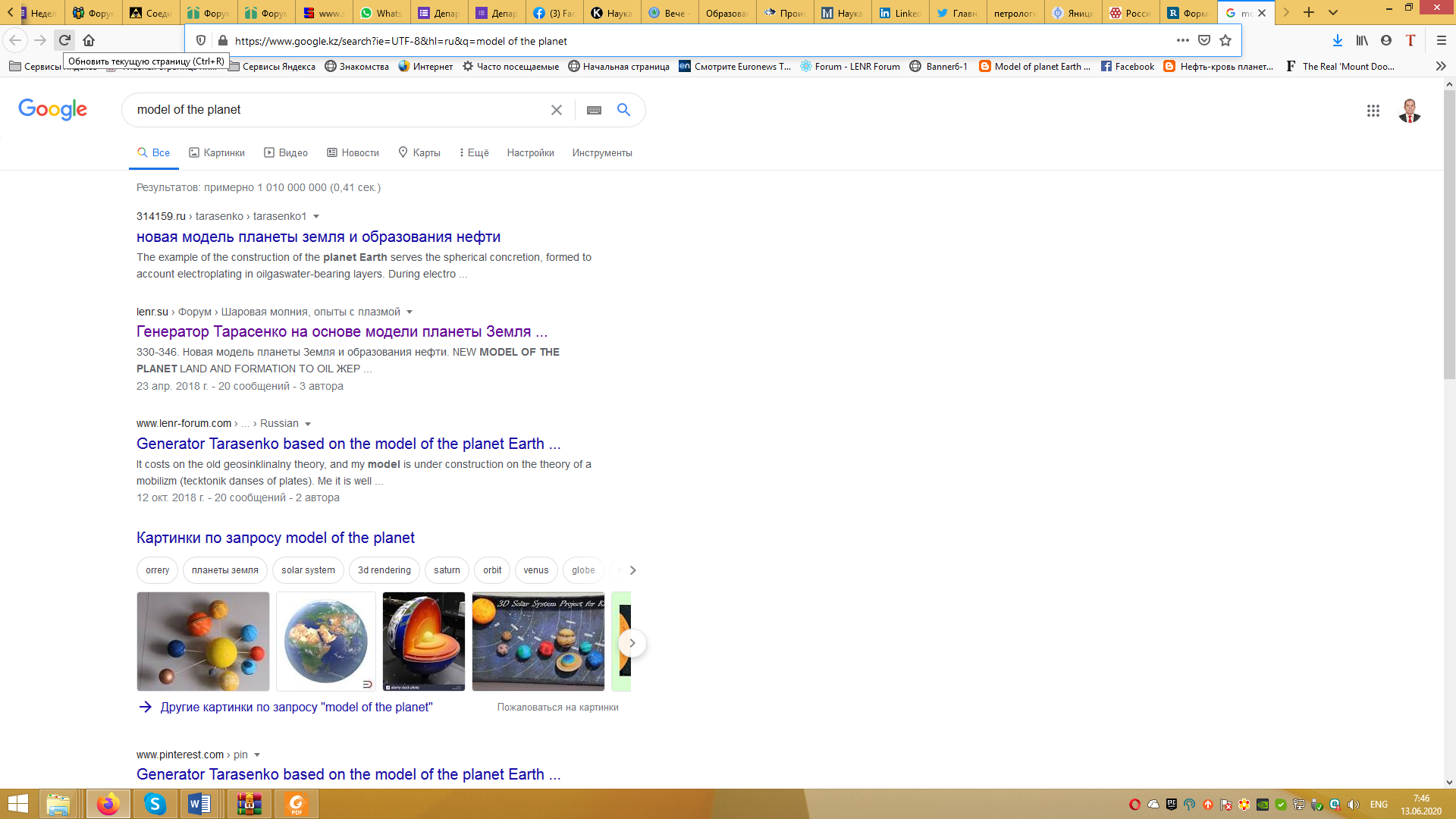This screenshot has height=819, width=1456.
Task: Open the Google apps grid icon
Action: (1373, 111)
